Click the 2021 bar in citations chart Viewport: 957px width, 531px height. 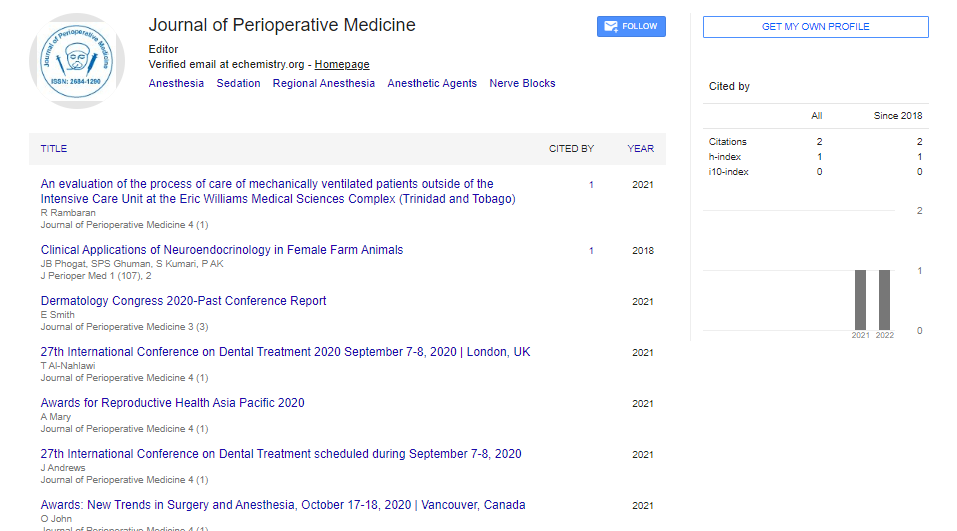[860, 300]
